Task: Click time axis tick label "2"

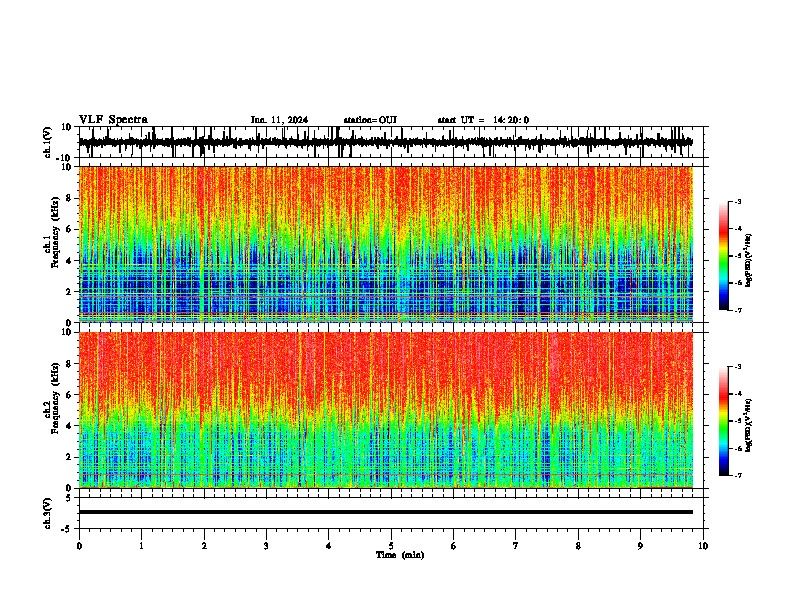Action: click(x=204, y=546)
